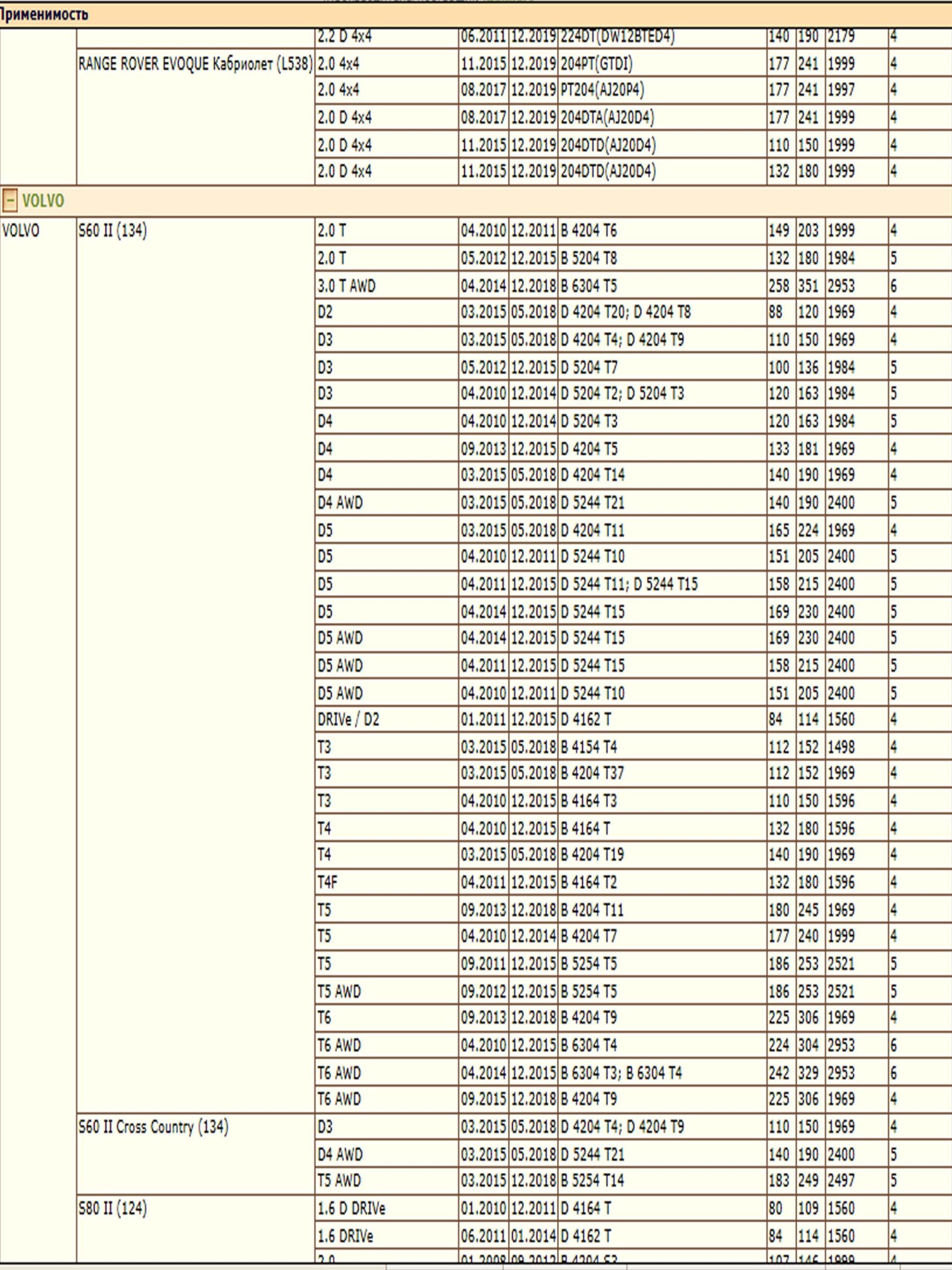Select the T4F modification

(x=328, y=883)
